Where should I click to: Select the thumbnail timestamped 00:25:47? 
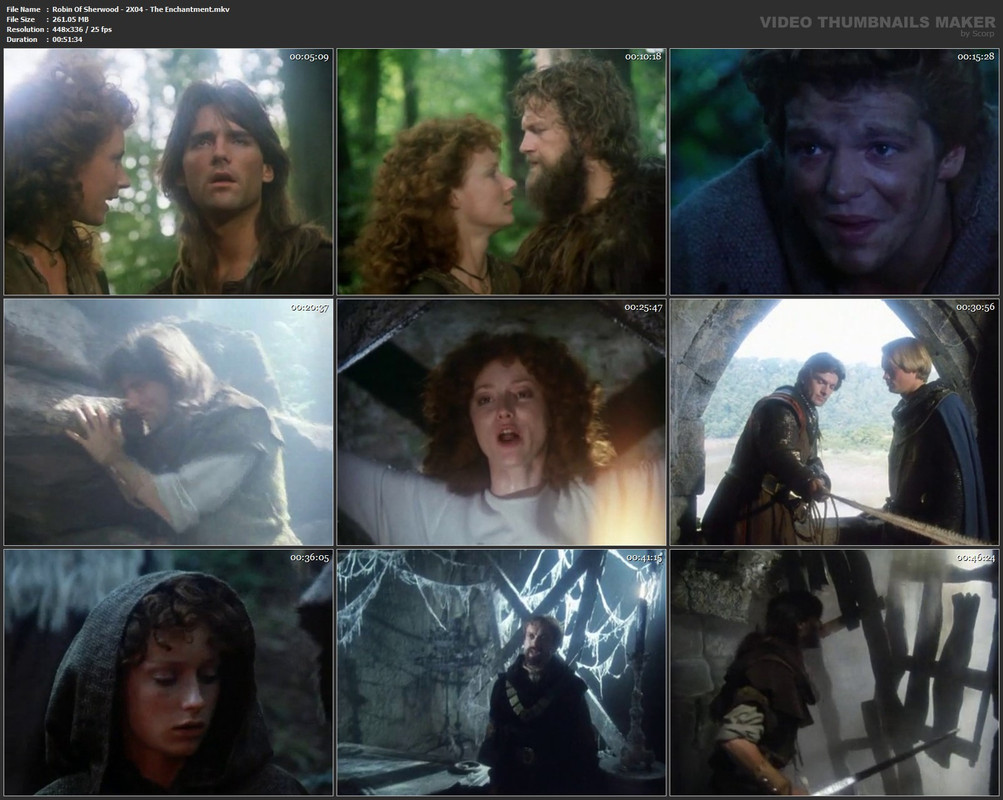click(502, 422)
